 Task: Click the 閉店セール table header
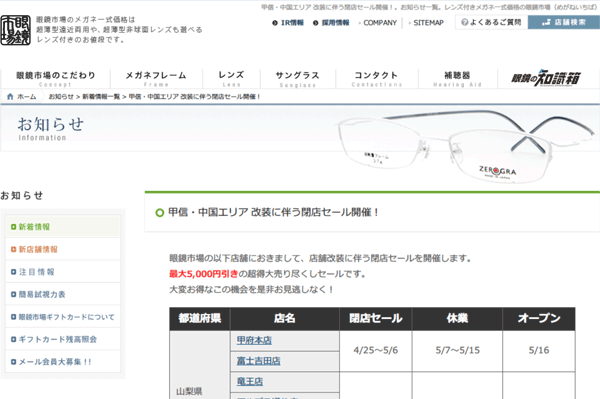coord(375,318)
